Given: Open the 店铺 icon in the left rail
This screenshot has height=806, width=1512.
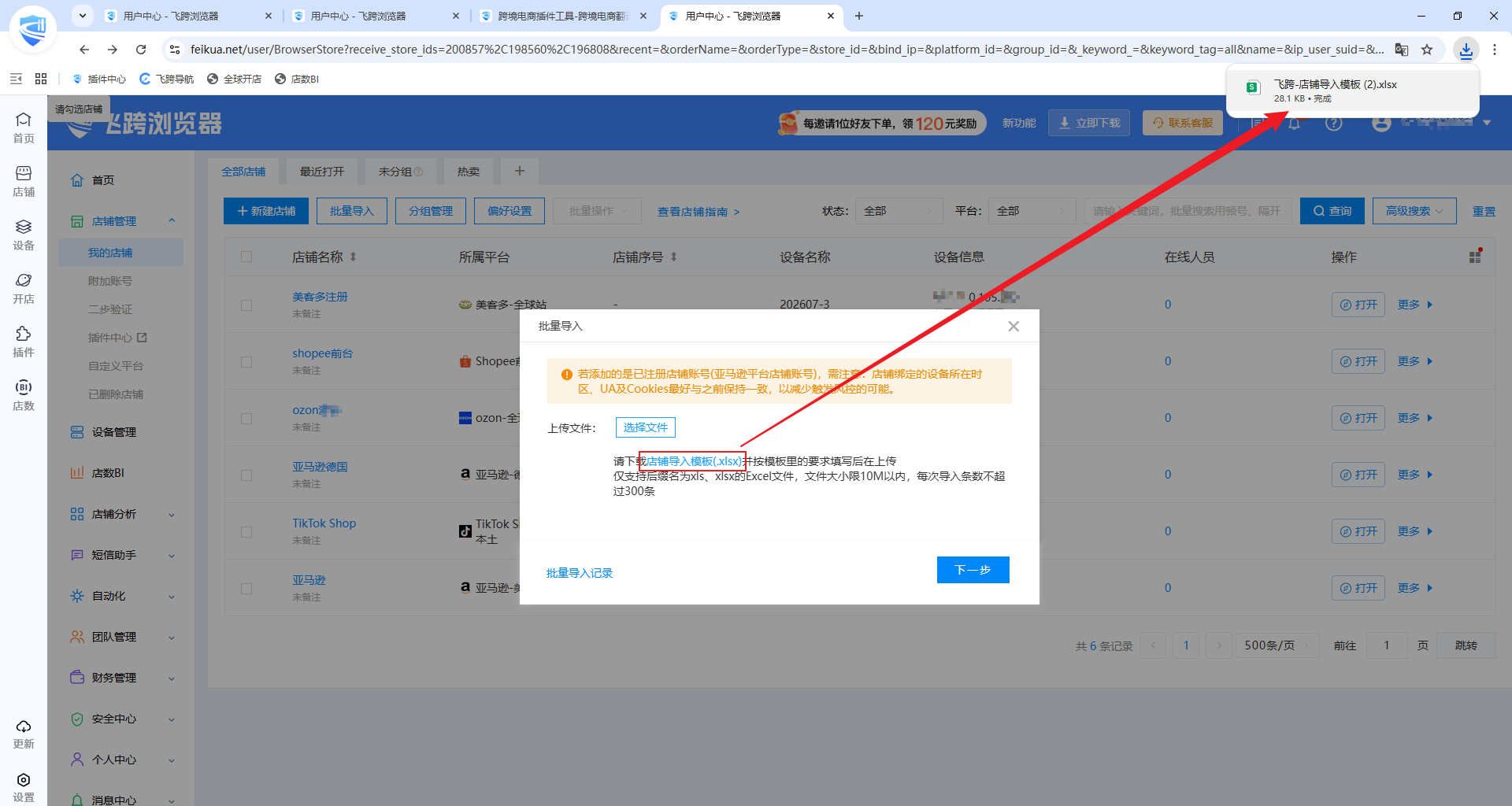Looking at the screenshot, I should click(x=24, y=181).
